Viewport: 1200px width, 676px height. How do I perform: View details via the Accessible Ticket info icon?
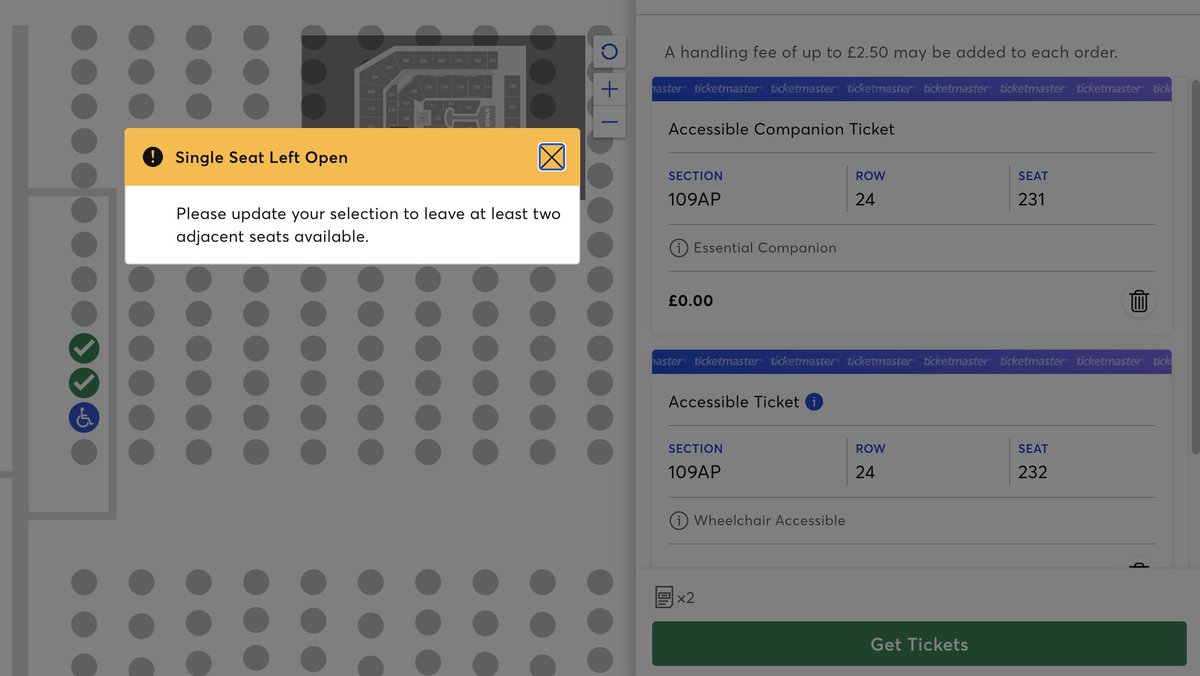pyautogui.click(x=814, y=401)
